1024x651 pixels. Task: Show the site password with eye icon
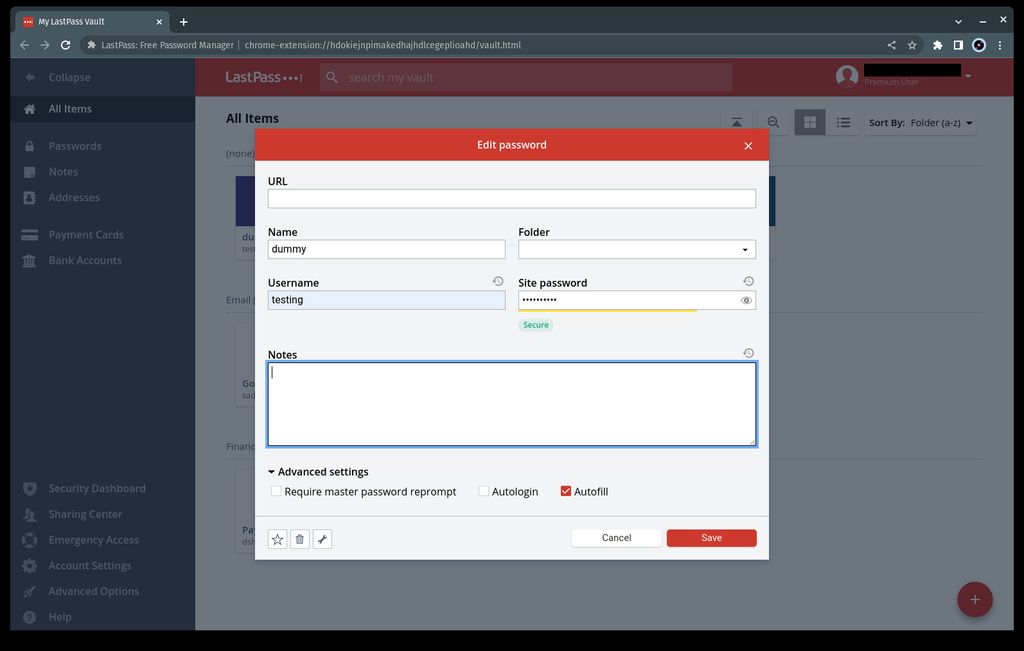pos(746,300)
